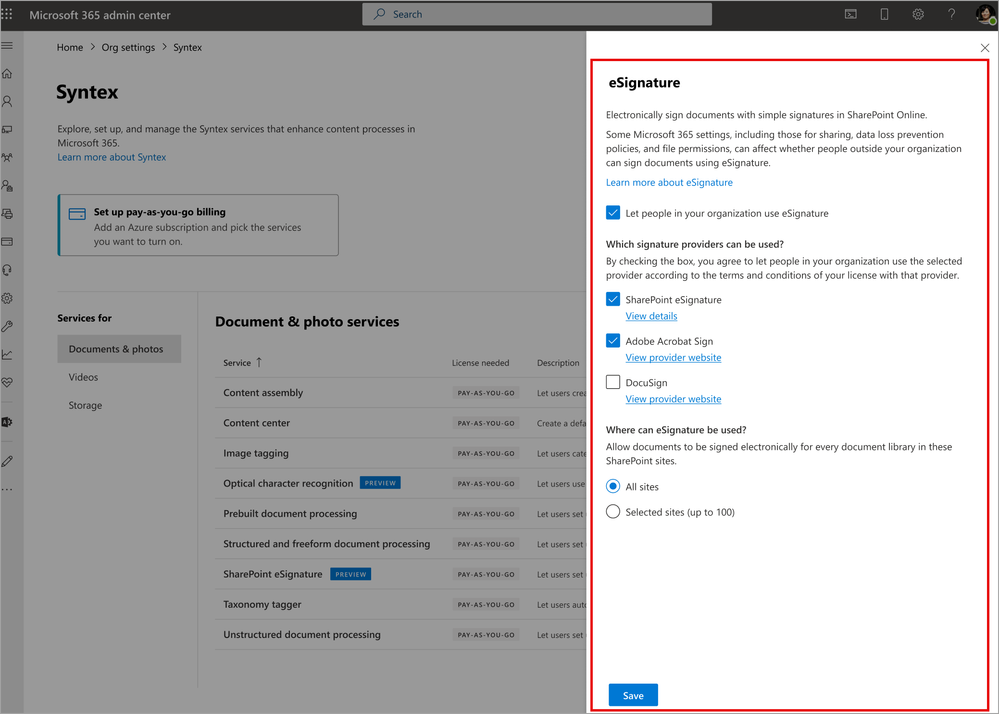Open the mobile app icon in header
This screenshot has height=714, width=999.
point(884,14)
